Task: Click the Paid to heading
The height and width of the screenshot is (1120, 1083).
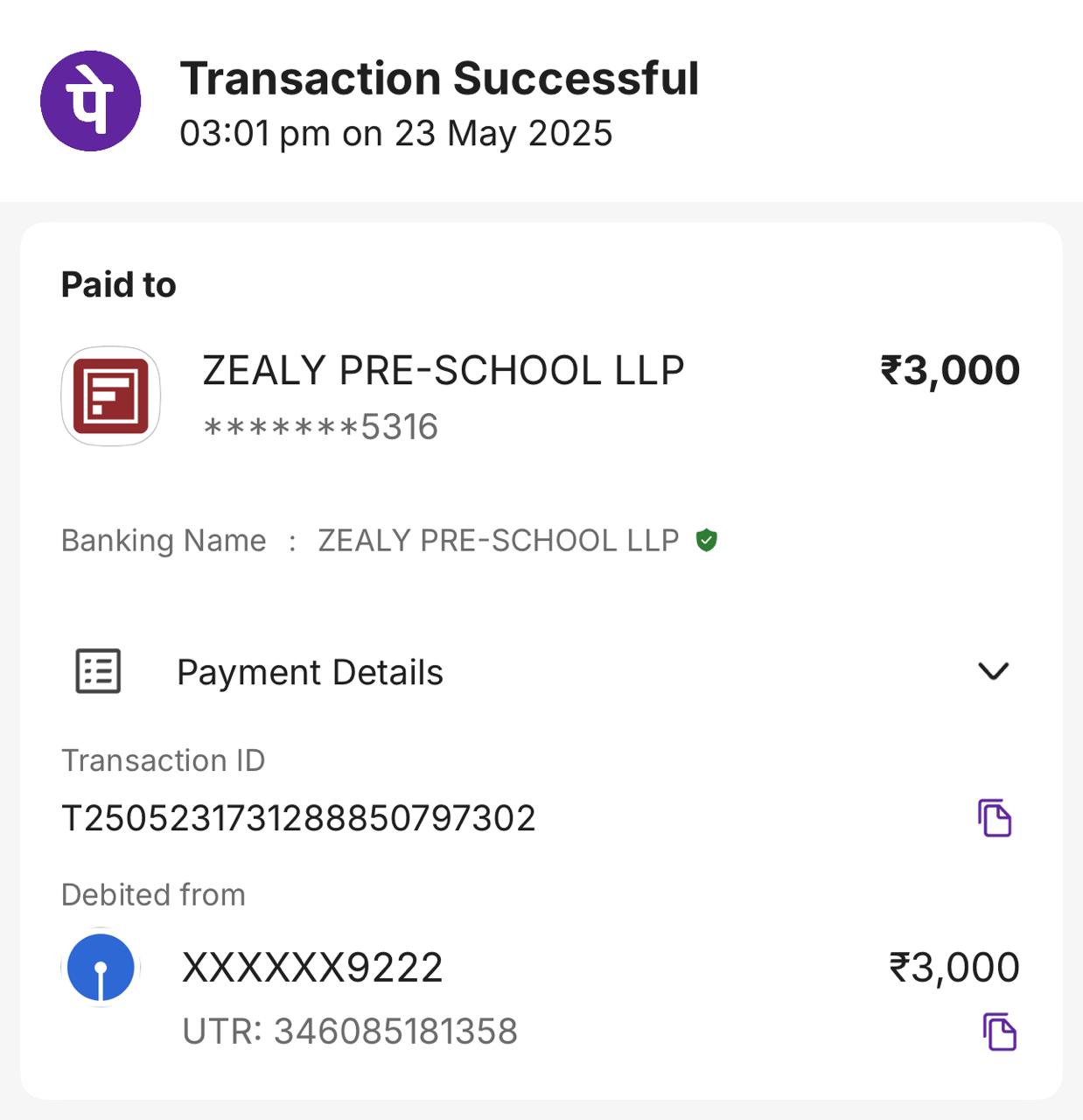Action: 119,285
